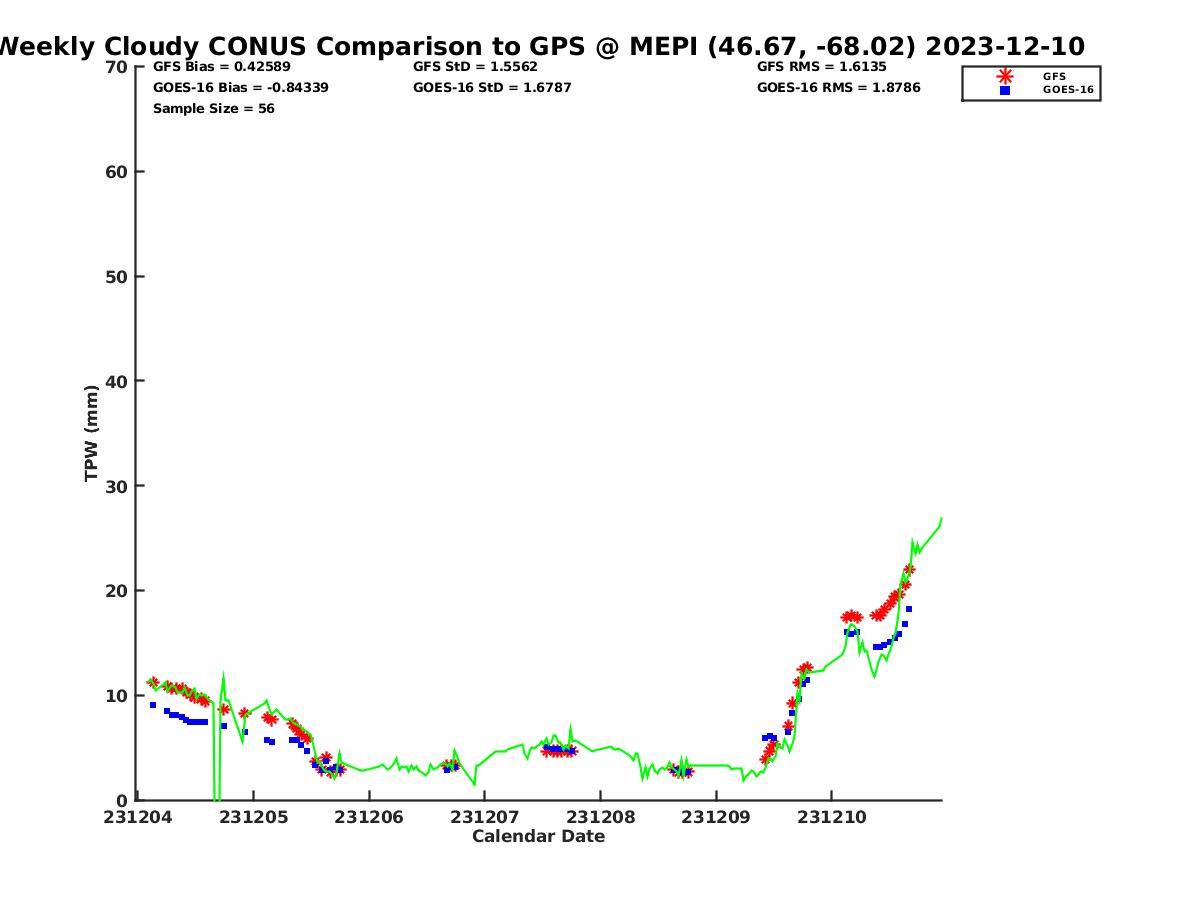
Task: Click the blue GOES-16 square in legend
Action: tap(1005, 90)
